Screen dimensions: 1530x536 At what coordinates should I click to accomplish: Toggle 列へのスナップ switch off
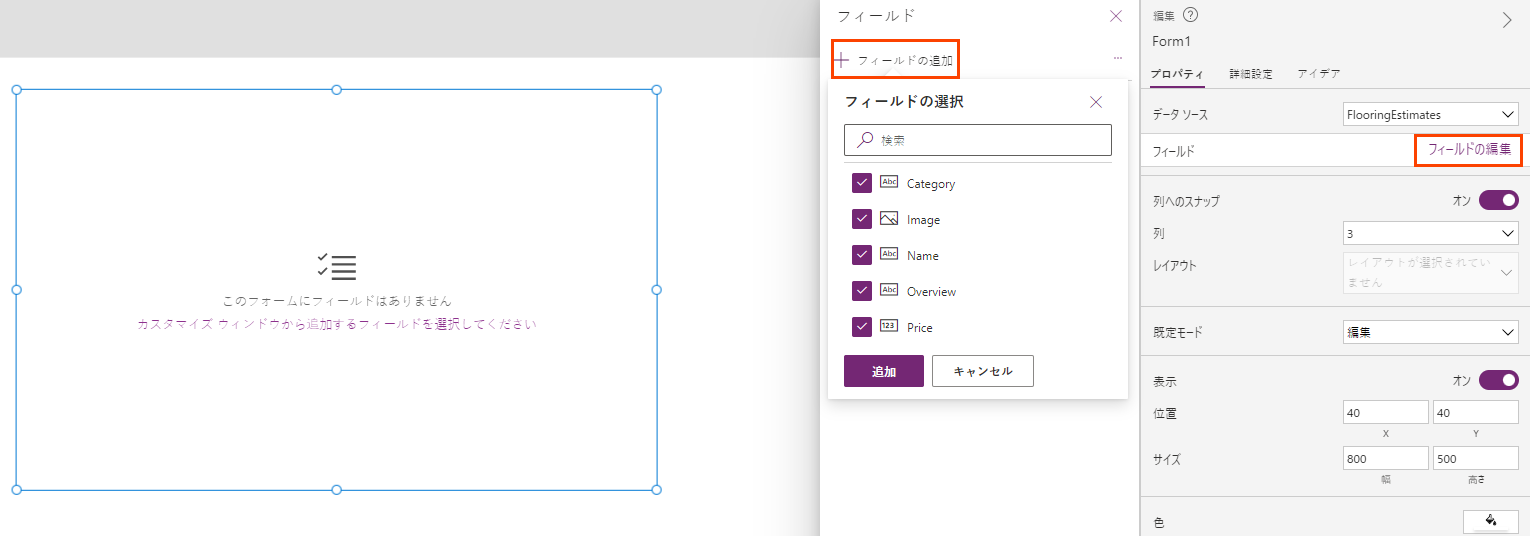1498,200
